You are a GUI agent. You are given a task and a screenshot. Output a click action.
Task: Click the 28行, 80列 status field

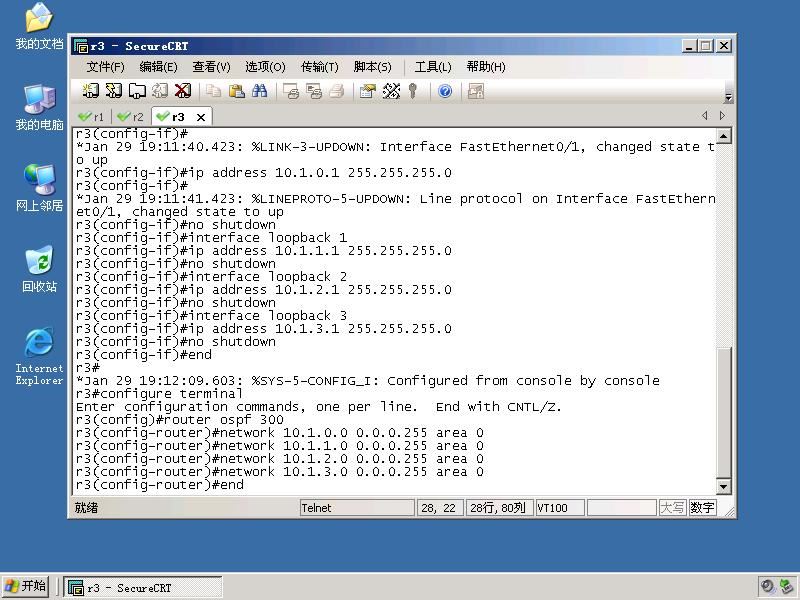pyautogui.click(x=499, y=508)
